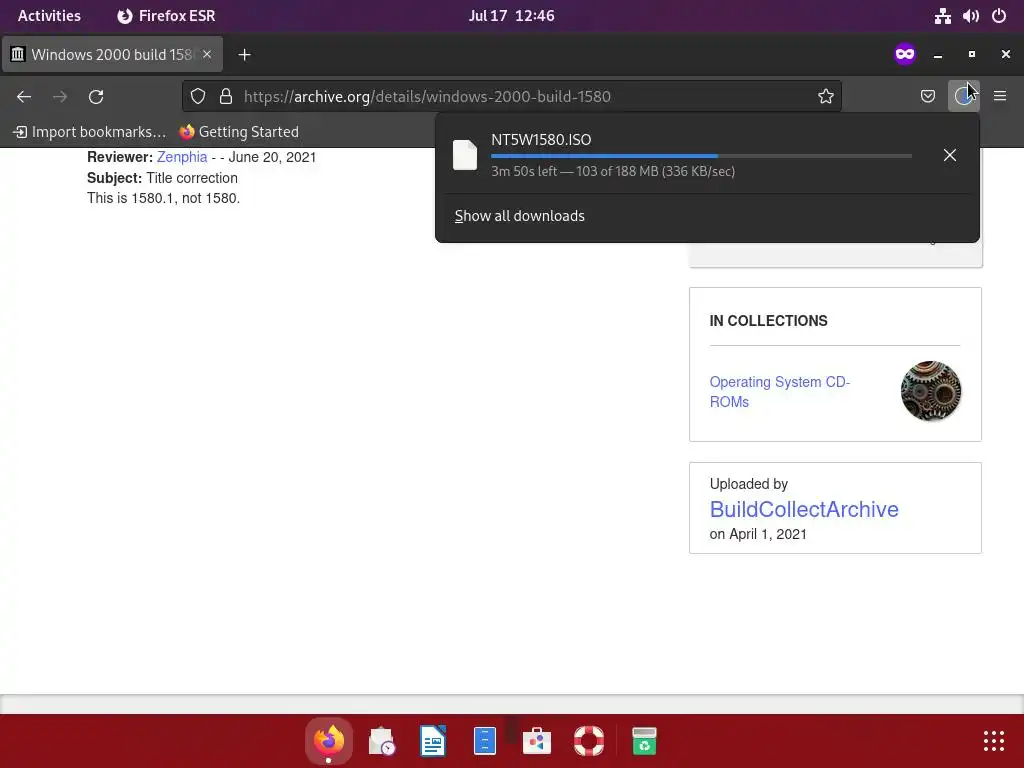
Task: Select the Windows 2000 build 1580 tab
Action: coord(112,54)
